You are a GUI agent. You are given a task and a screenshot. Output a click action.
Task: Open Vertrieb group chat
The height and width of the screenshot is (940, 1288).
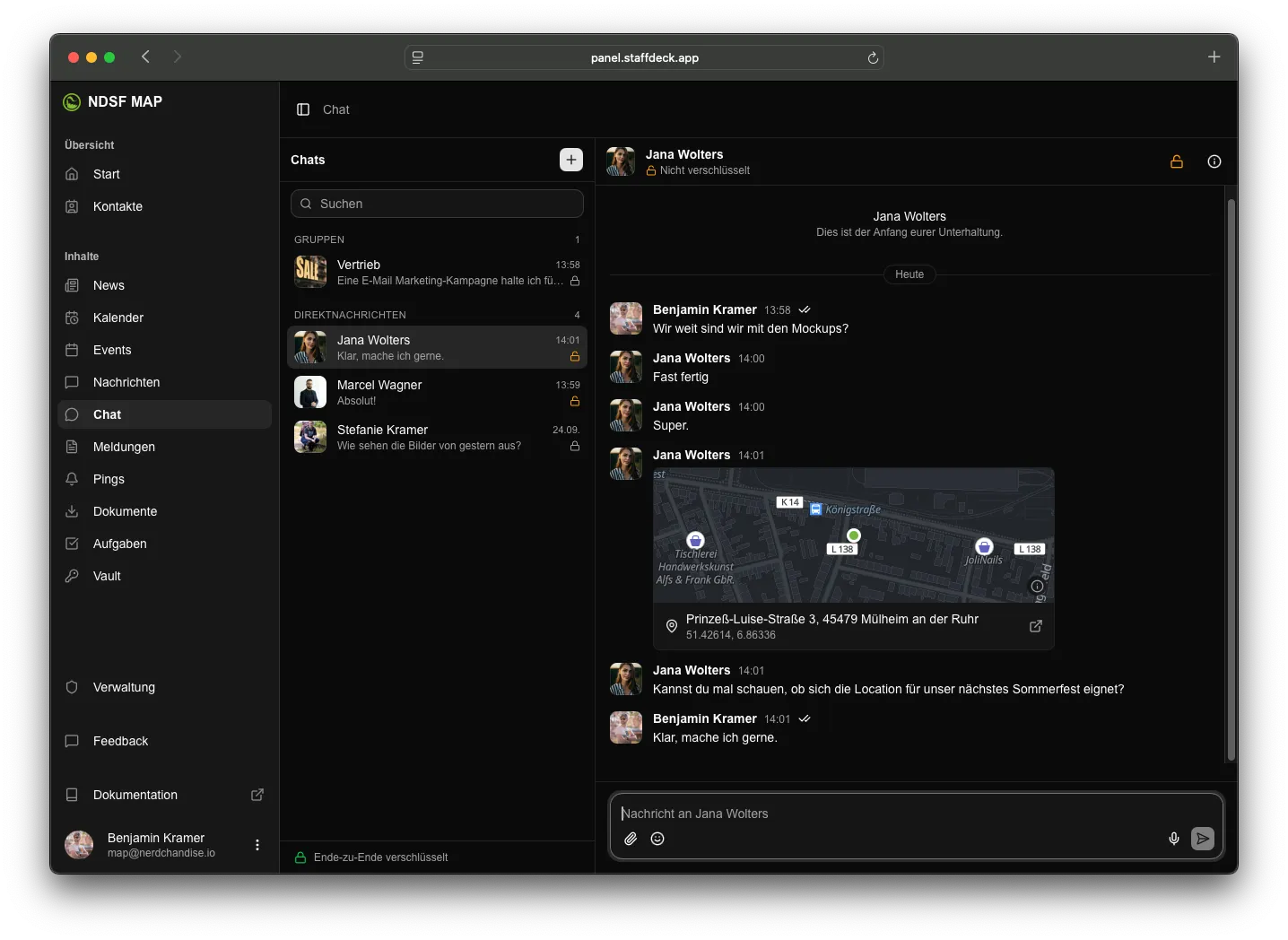pyautogui.click(x=437, y=272)
